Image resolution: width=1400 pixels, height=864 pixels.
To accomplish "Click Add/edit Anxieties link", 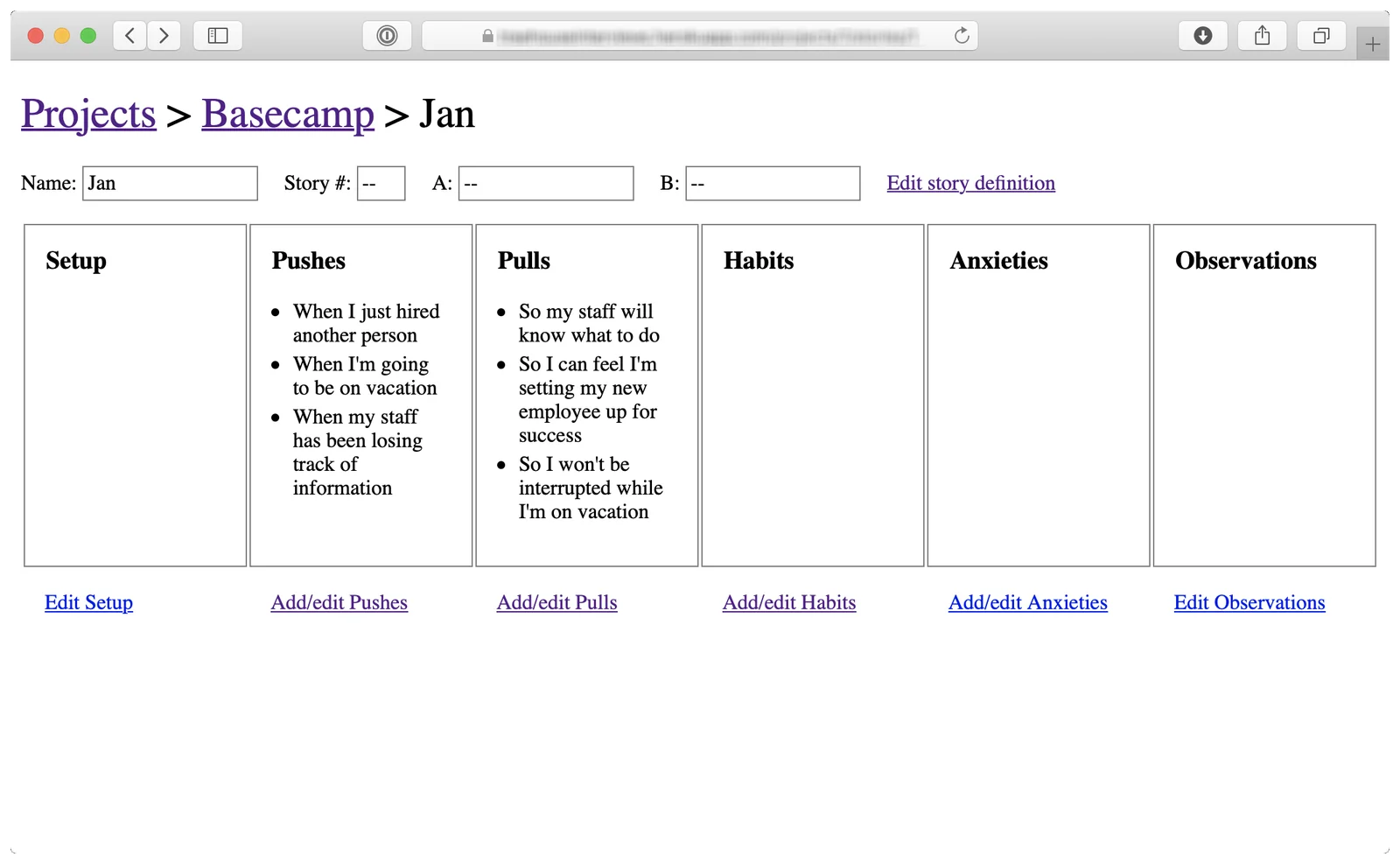I will tap(1028, 602).
